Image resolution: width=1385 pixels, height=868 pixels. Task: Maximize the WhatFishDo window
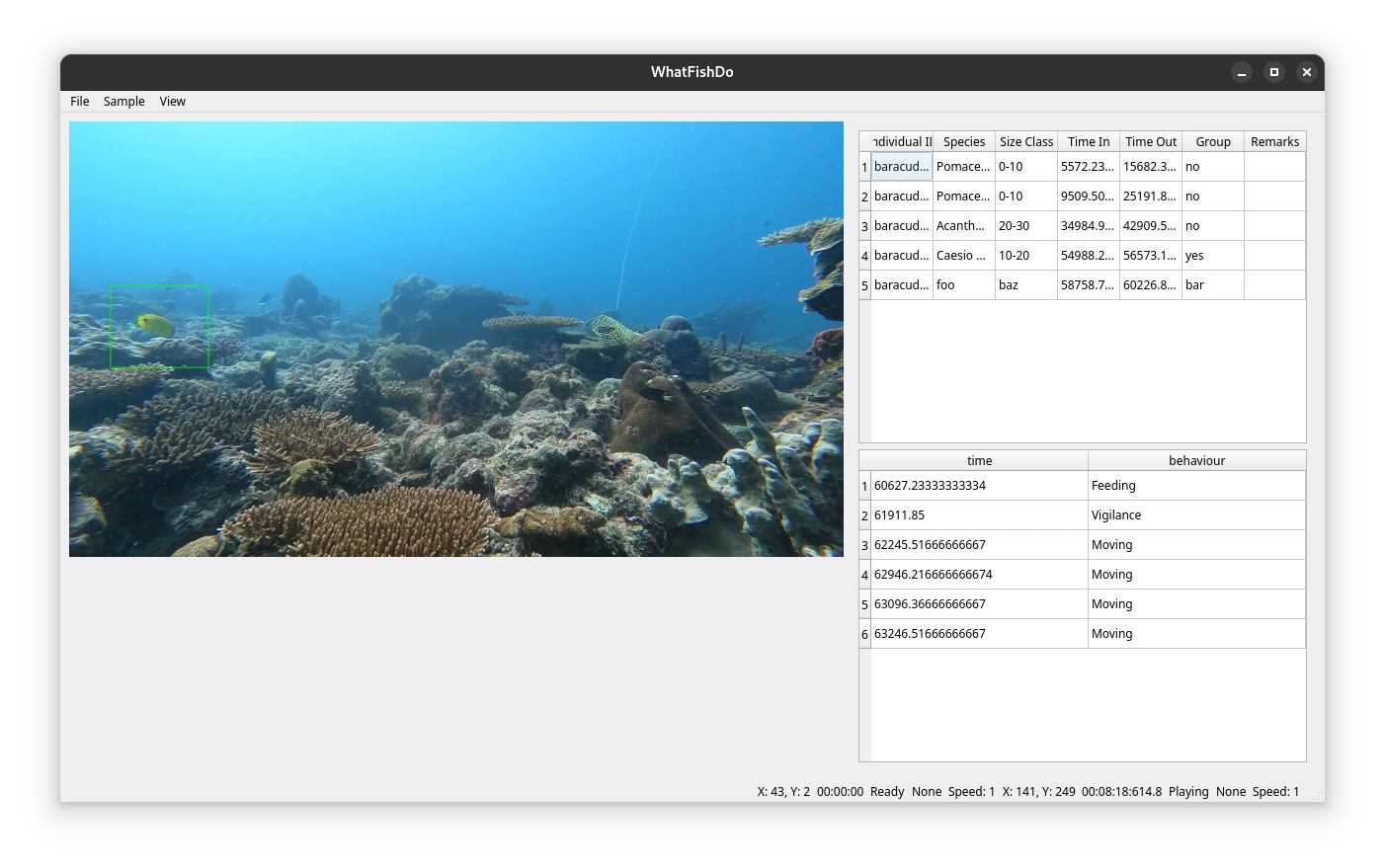click(1274, 72)
